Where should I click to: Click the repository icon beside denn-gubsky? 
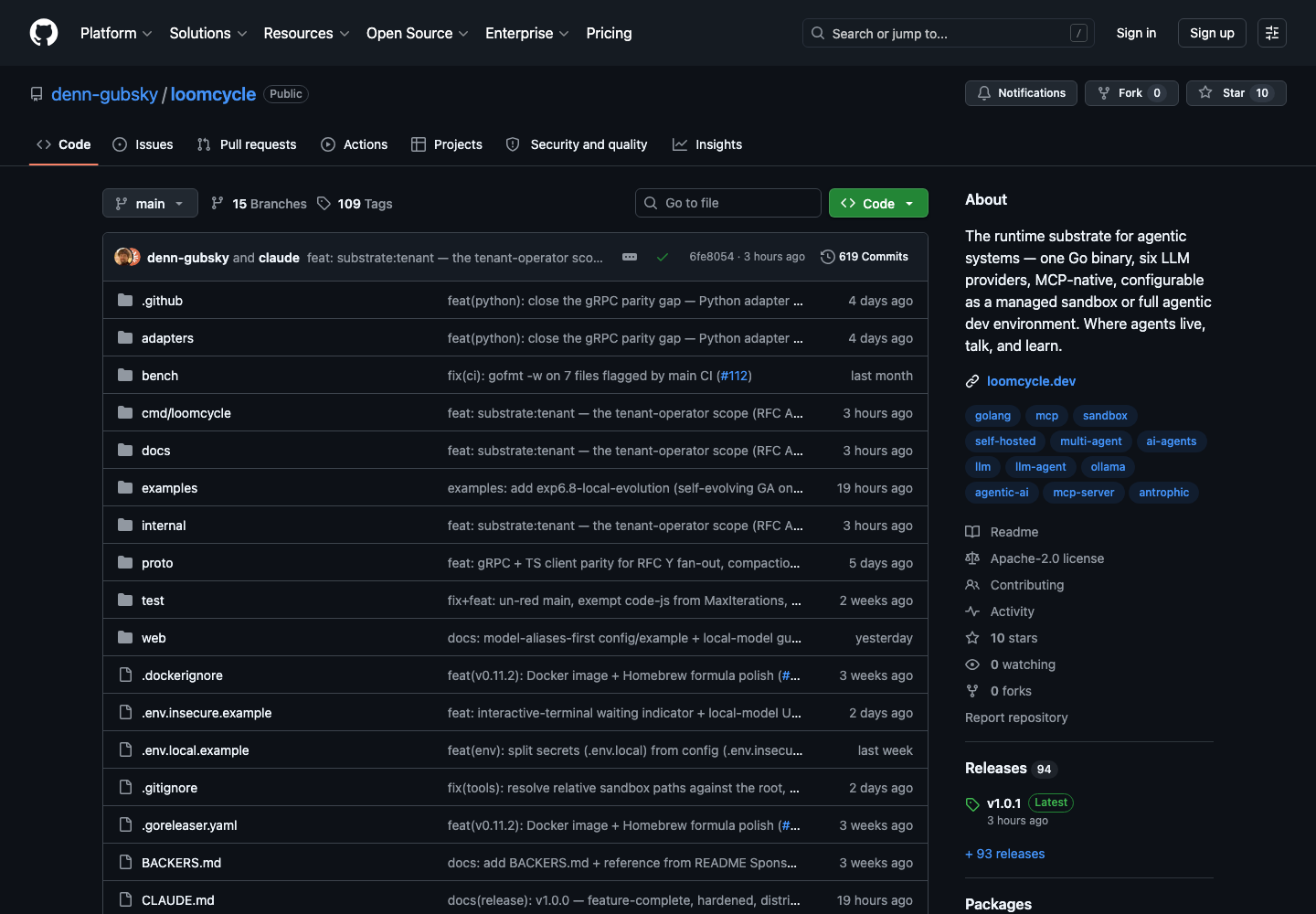(37, 94)
